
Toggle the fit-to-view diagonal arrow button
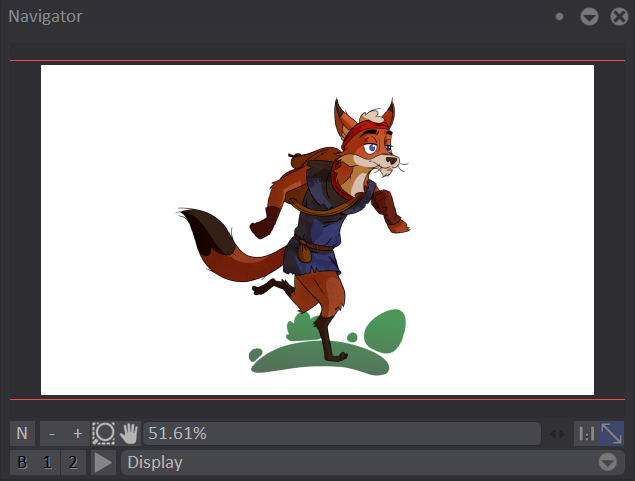click(611, 433)
